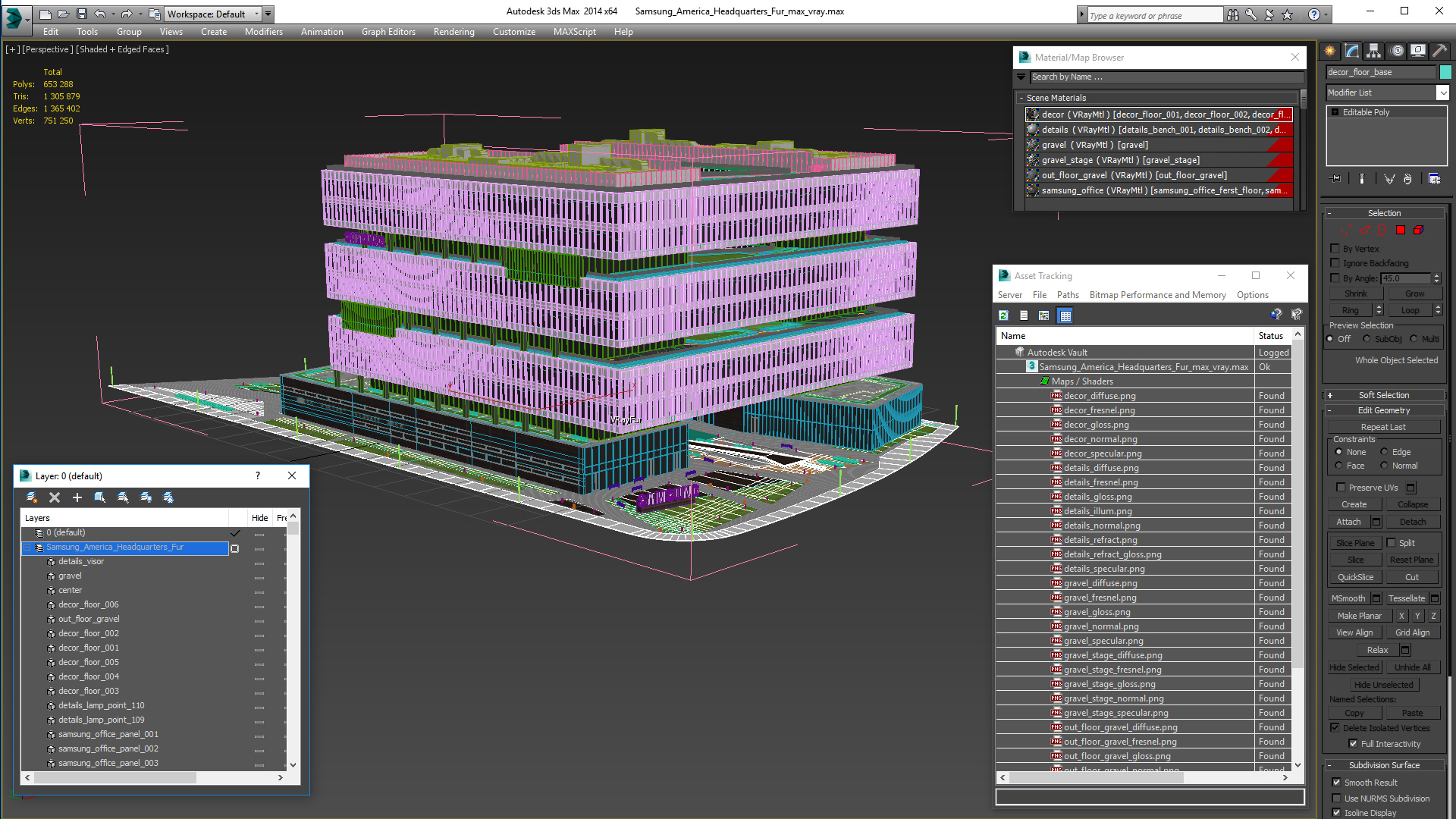1456x819 pixels.
Task: Collapse Samsung_America_Headquarters_Fur layer tree
Action: coord(27,548)
